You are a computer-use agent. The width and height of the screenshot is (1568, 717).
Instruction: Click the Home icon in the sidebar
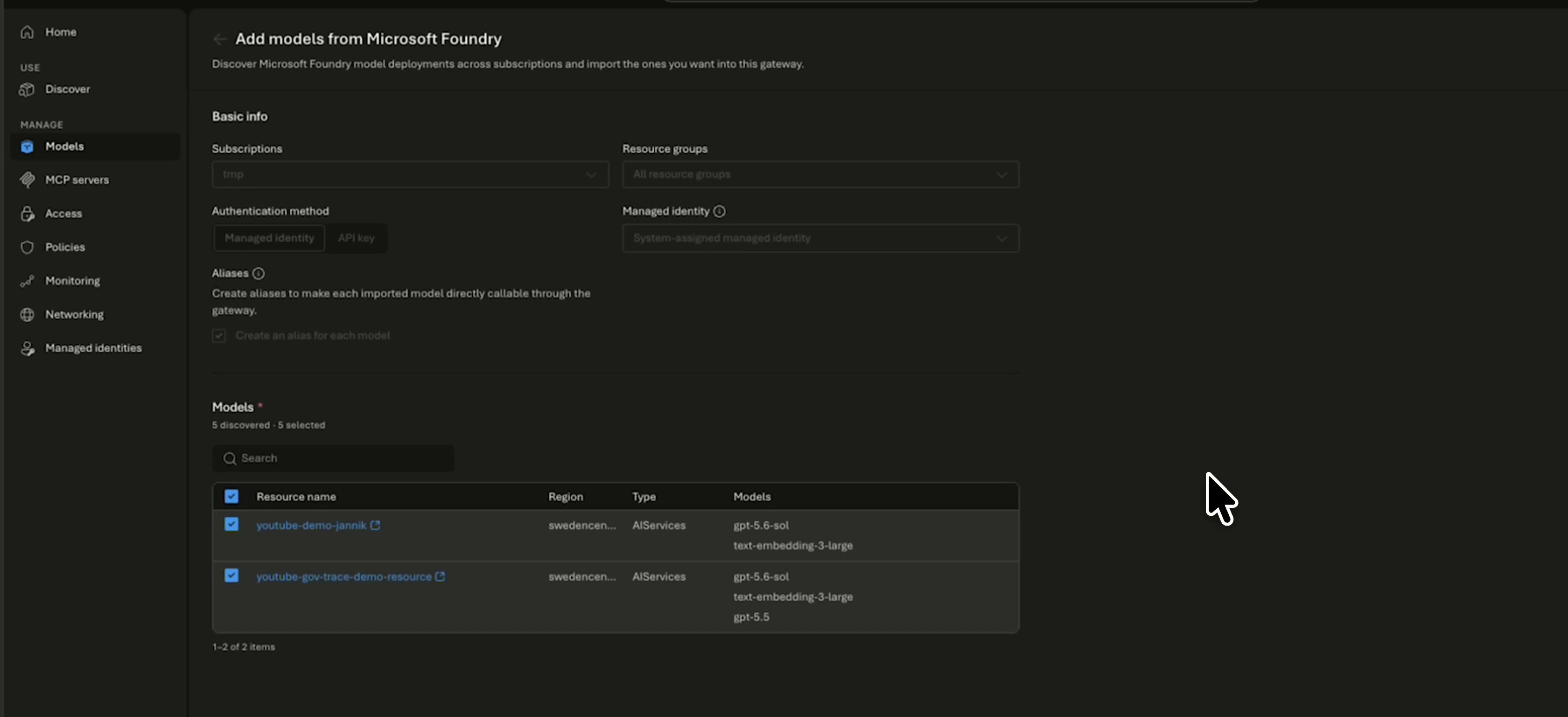pos(27,32)
